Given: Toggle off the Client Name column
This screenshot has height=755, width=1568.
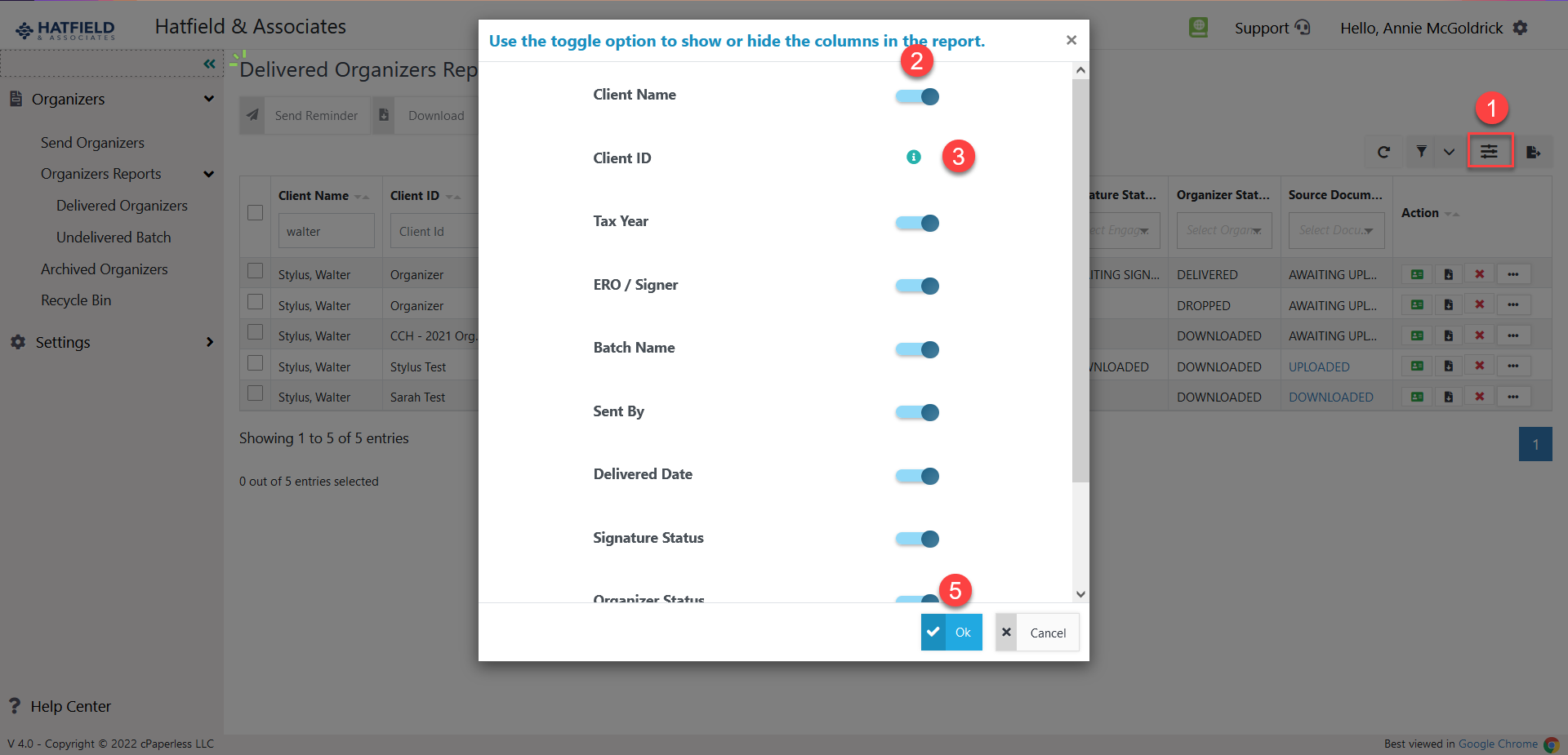Looking at the screenshot, I should (916, 96).
